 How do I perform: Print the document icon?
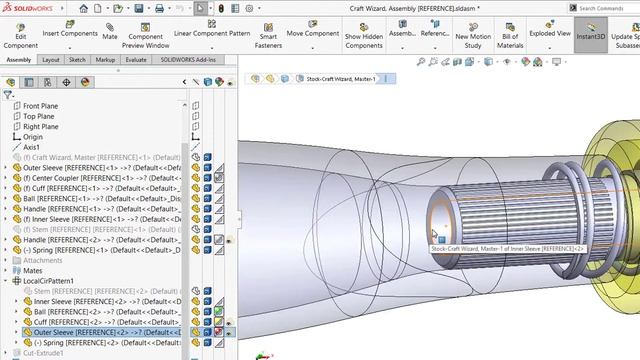[159, 8]
